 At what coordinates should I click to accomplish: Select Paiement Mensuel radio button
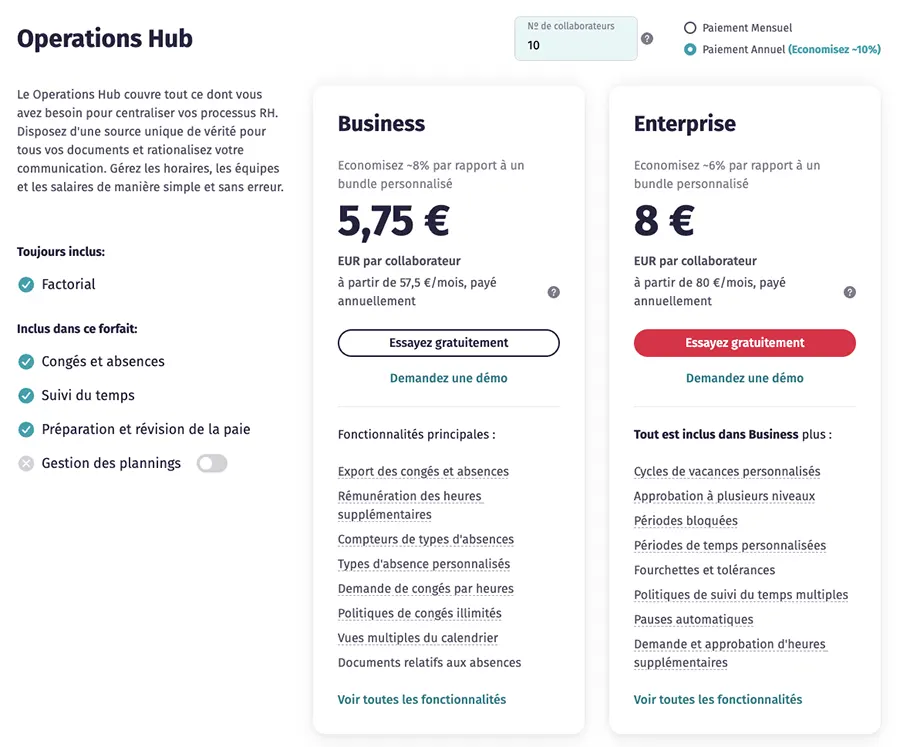pyautogui.click(x=690, y=28)
